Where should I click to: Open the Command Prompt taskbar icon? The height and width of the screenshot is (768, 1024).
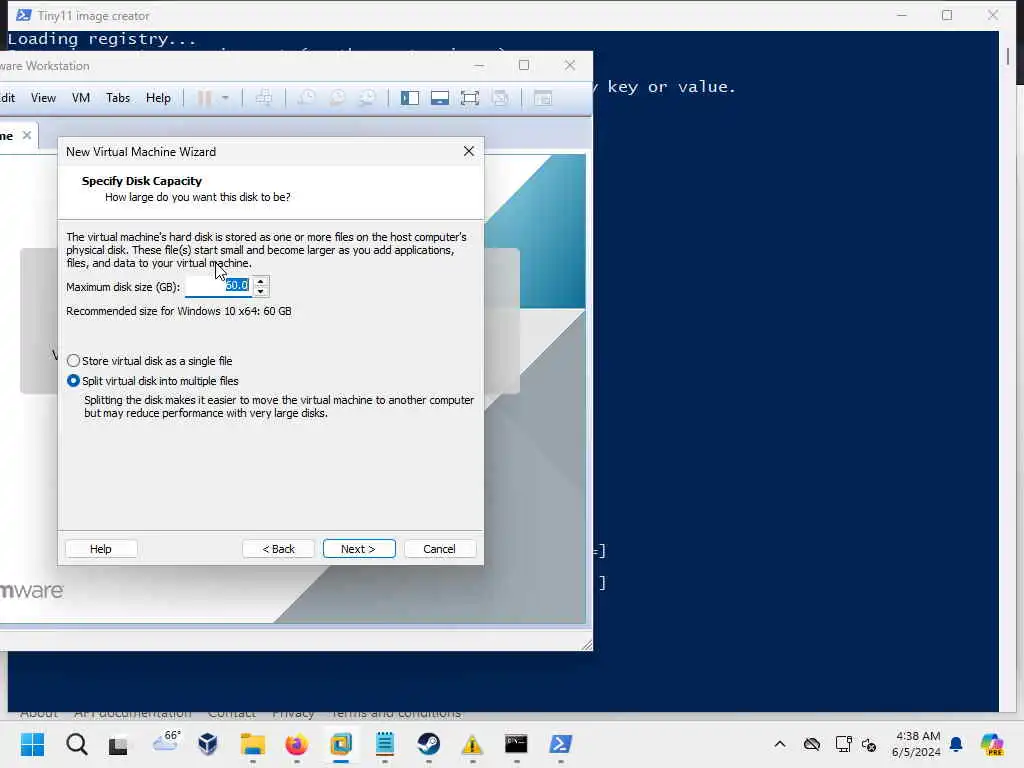click(516, 744)
